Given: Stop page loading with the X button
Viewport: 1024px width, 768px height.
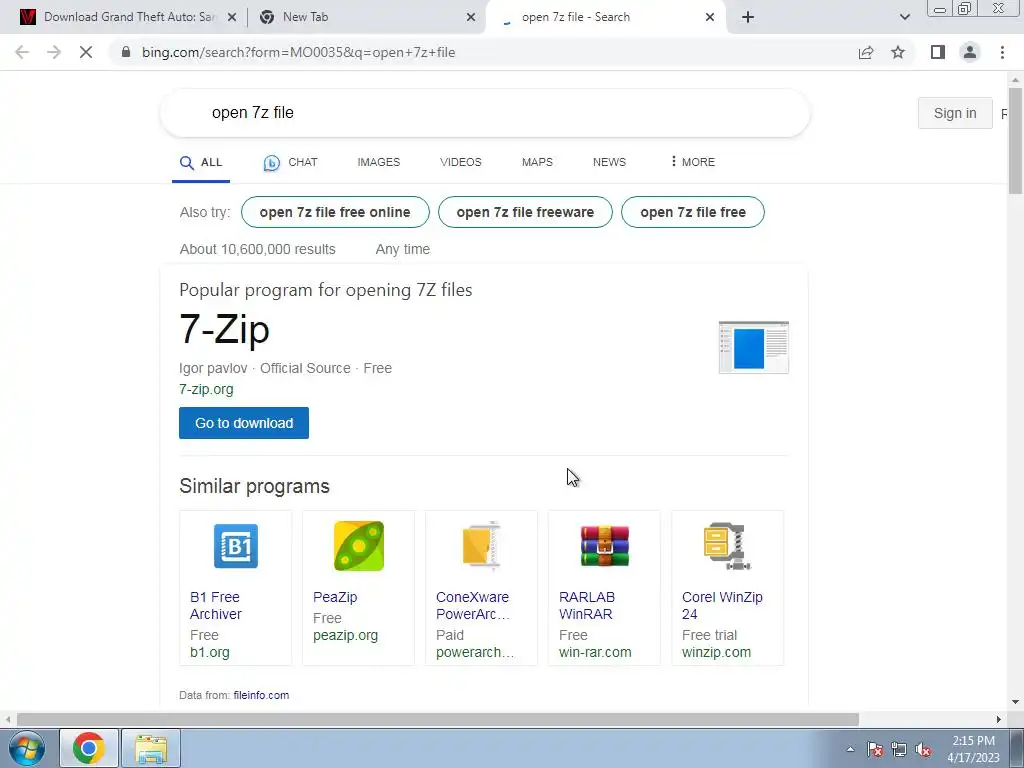Looking at the screenshot, I should click(x=86, y=52).
